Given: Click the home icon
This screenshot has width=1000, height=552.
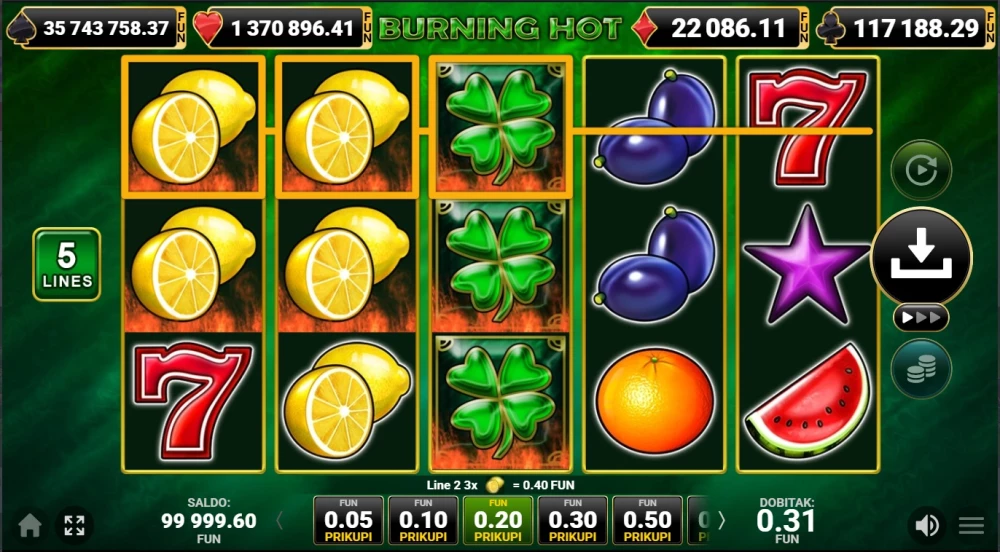Looking at the screenshot, I should coord(30,526).
